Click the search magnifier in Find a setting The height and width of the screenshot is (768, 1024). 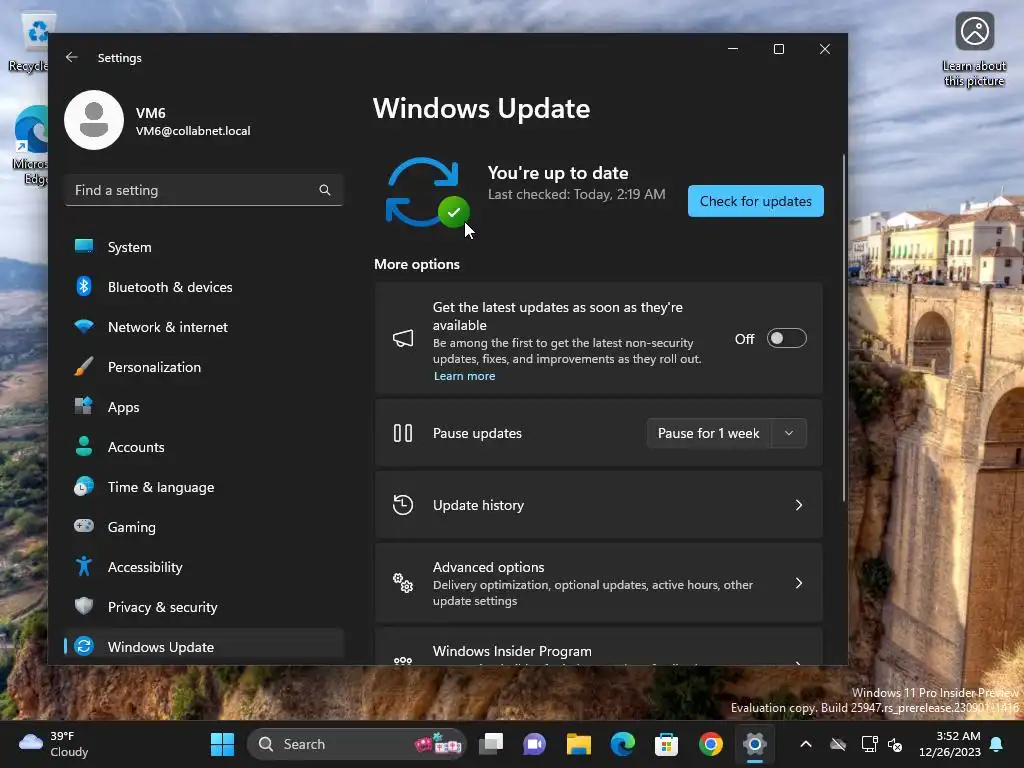(325, 190)
